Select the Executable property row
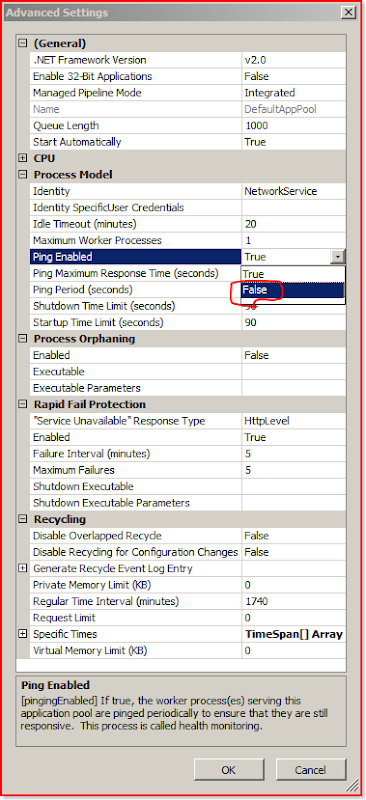Image resolution: width=366 pixels, height=800 pixels. [188, 371]
